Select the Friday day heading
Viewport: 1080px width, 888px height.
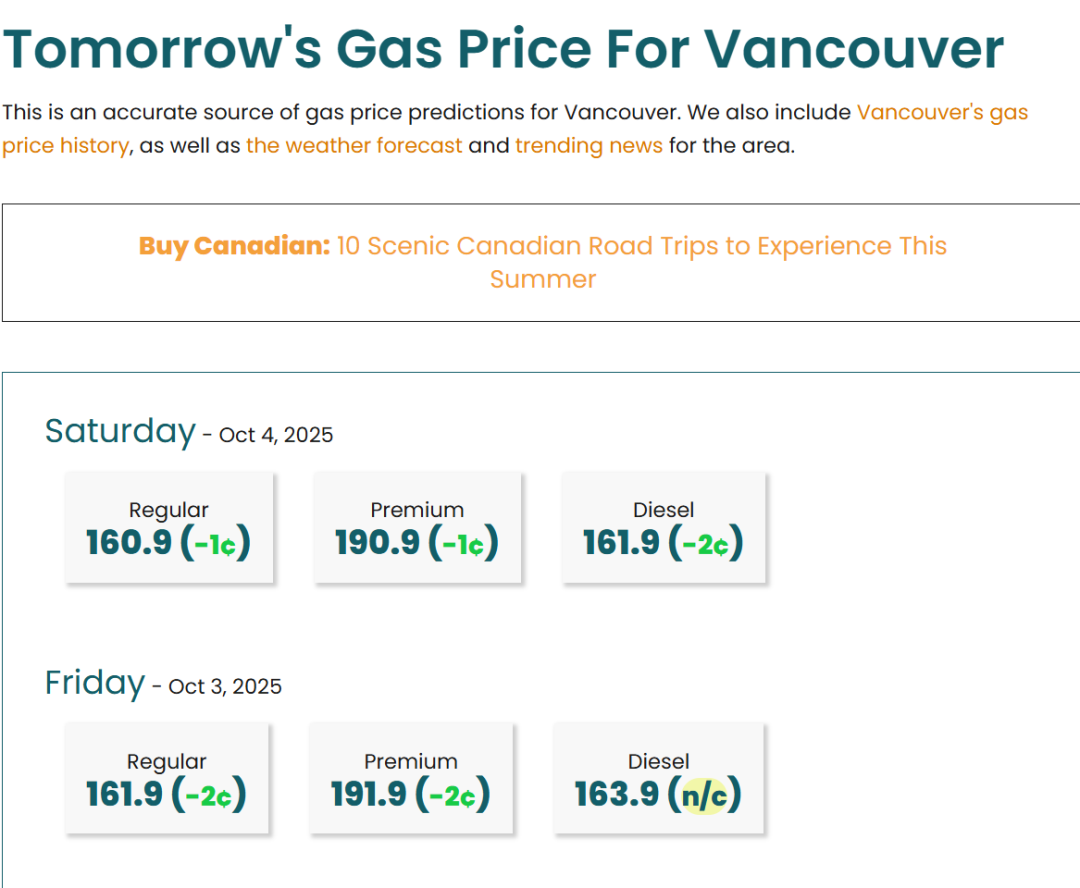[x=95, y=683]
